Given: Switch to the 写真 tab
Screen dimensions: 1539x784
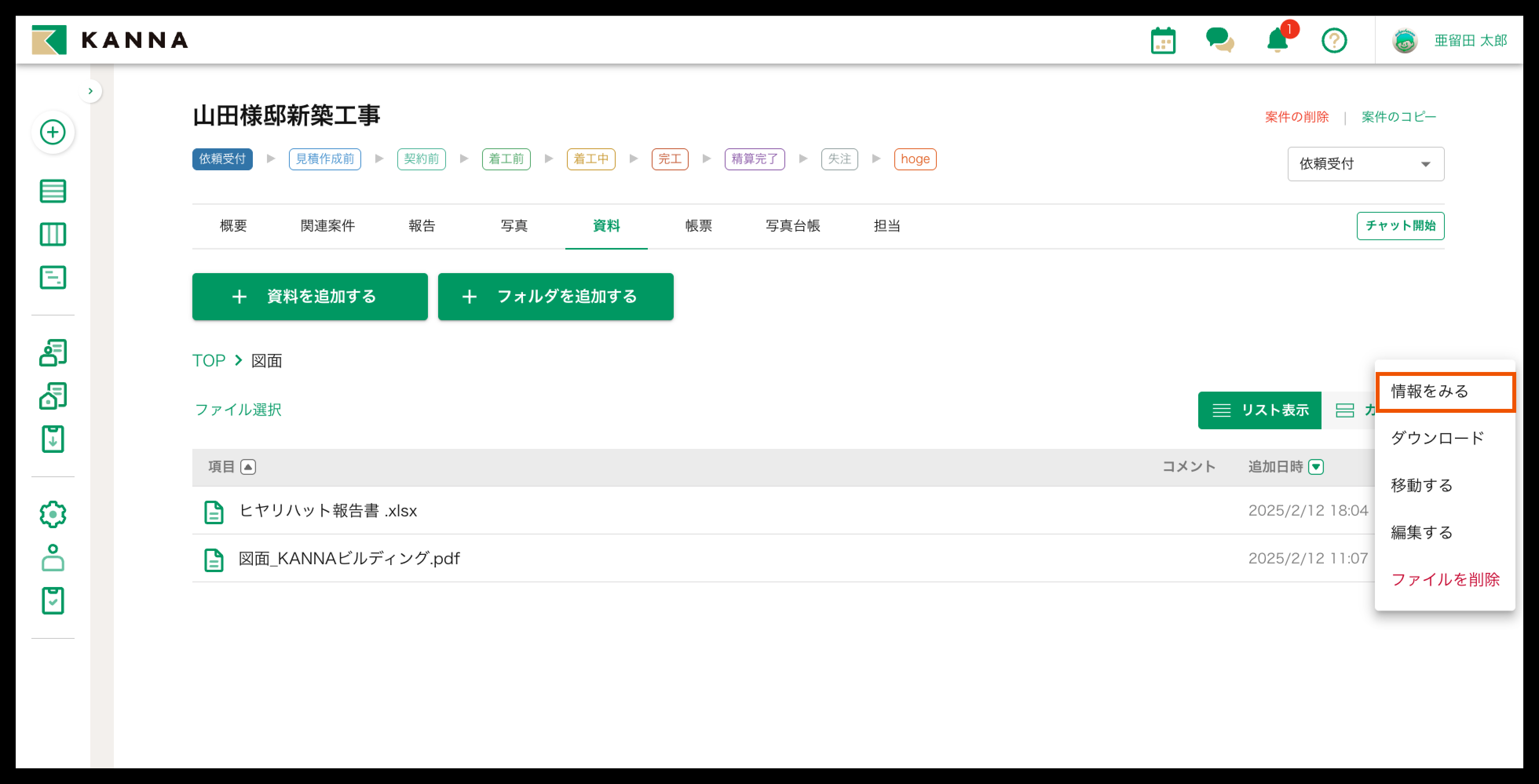Looking at the screenshot, I should 514,226.
